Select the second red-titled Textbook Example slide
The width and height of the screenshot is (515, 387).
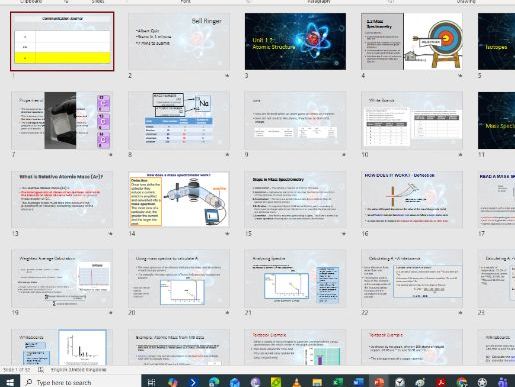[x=412, y=347]
